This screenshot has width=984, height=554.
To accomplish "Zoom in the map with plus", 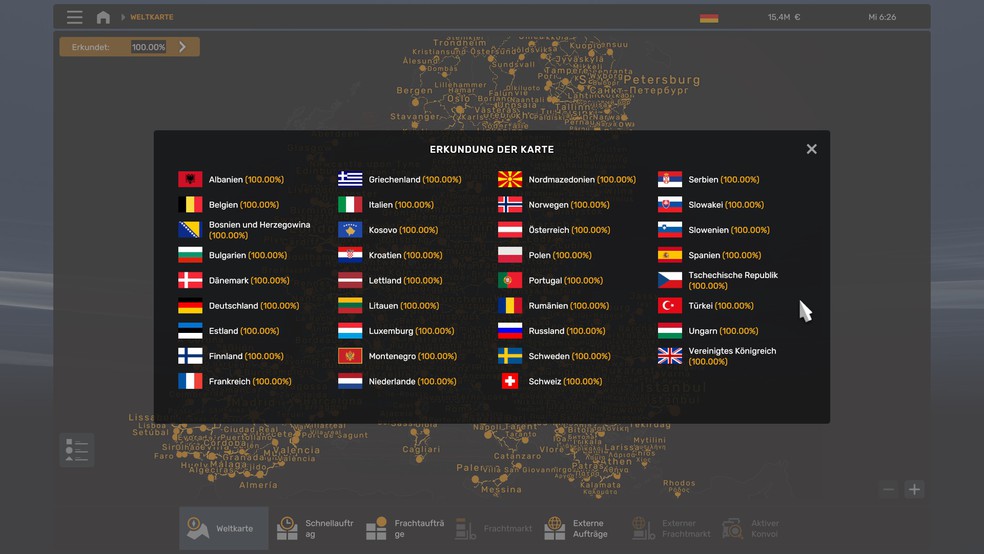I will [x=914, y=489].
